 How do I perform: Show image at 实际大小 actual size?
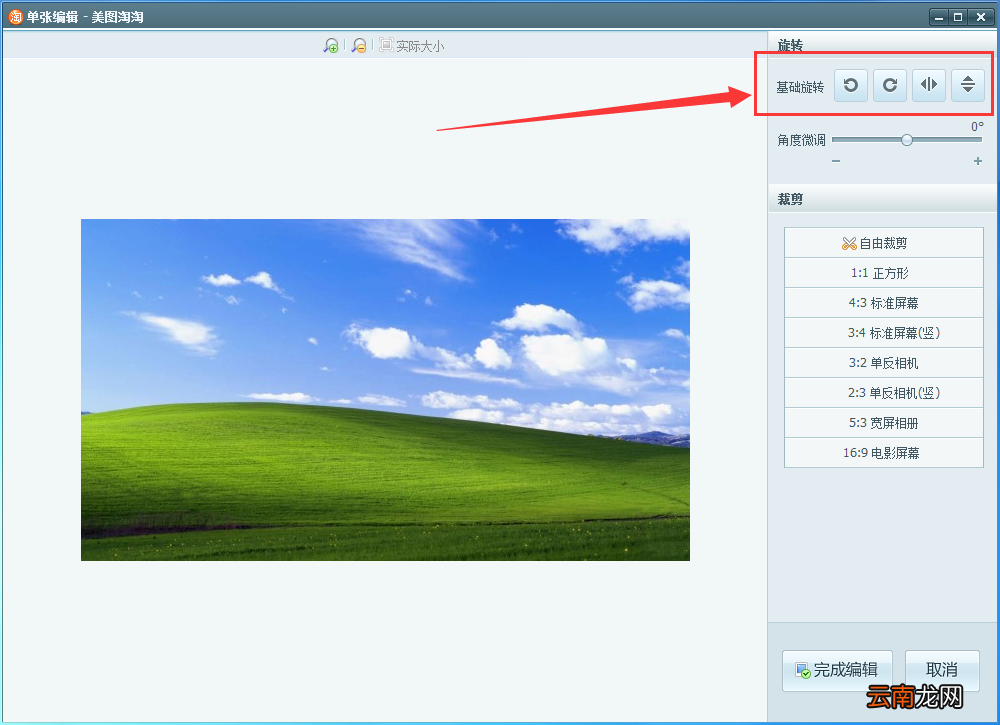tap(411, 45)
